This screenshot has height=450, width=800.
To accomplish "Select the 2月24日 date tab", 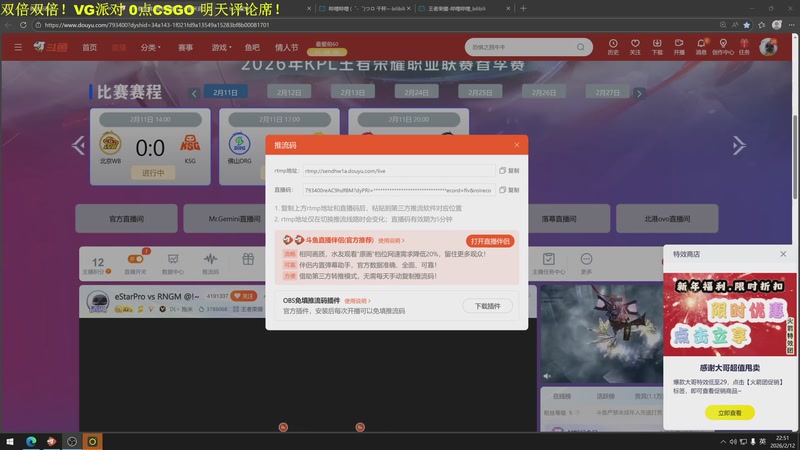I will click(416, 92).
